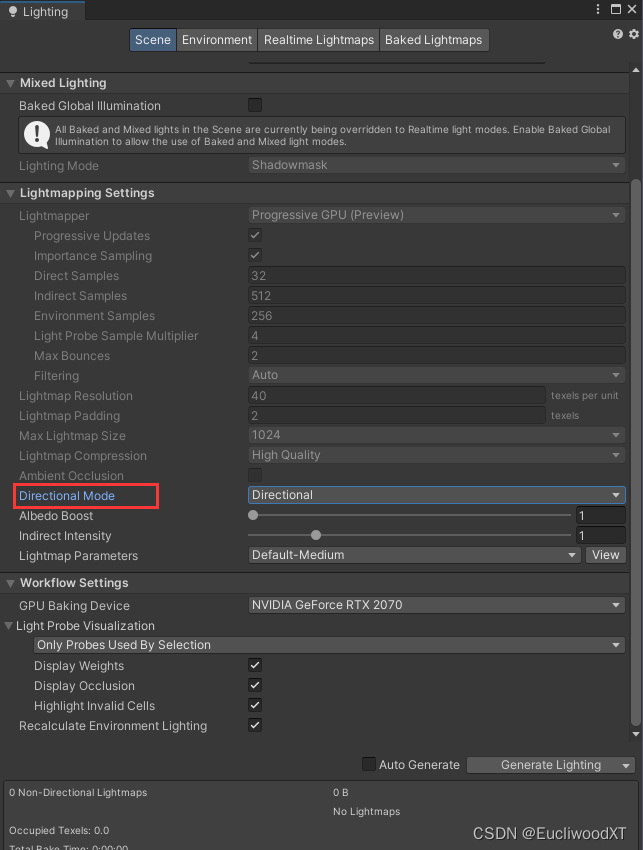Screen dimensions: 643x850
Task: Switch to the Scene tab
Action: coord(153,40)
